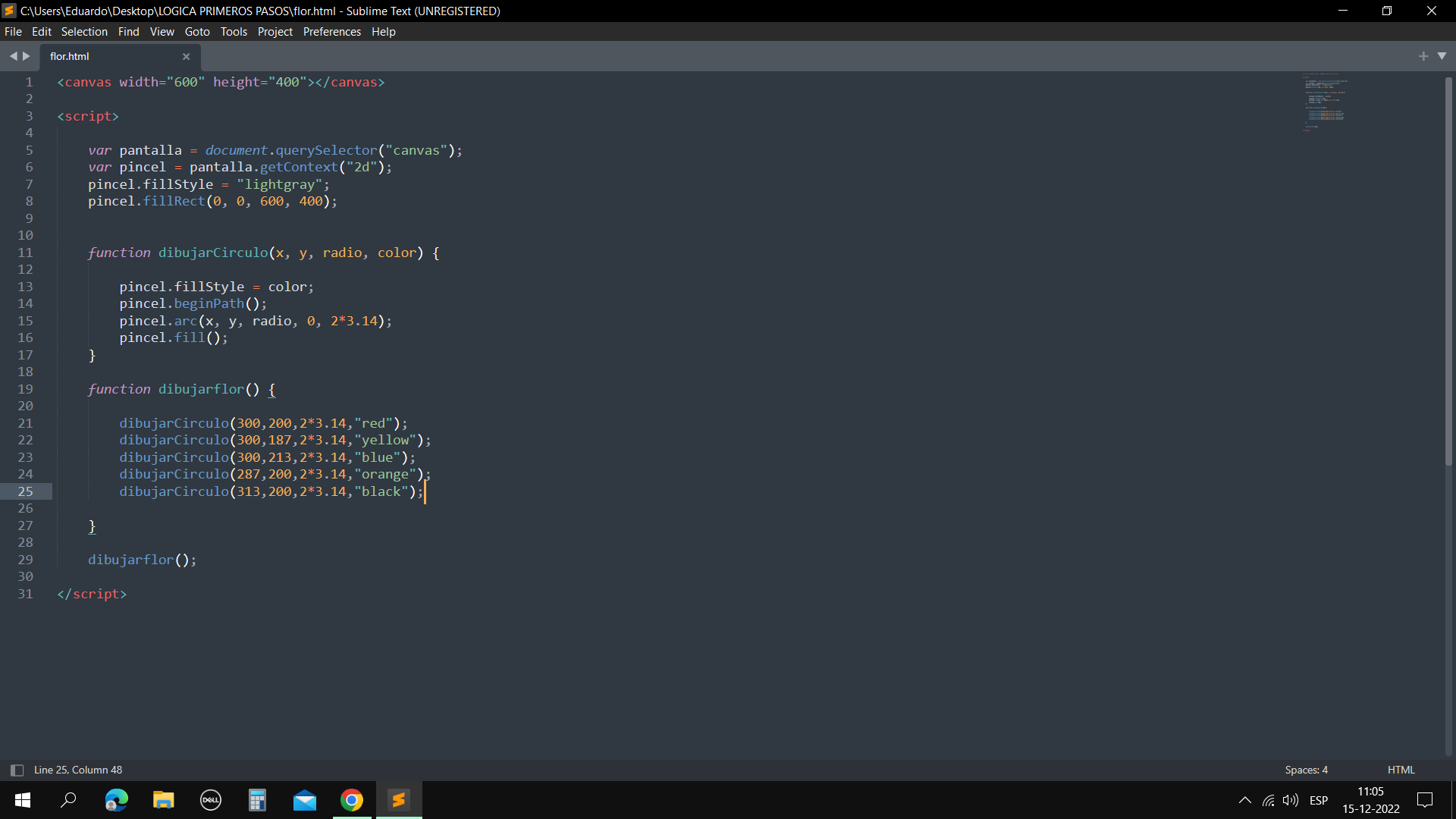Image resolution: width=1456 pixels, height=819 pixels.
Task: Click function dibujarflor declaration
Action: (181, 389)
